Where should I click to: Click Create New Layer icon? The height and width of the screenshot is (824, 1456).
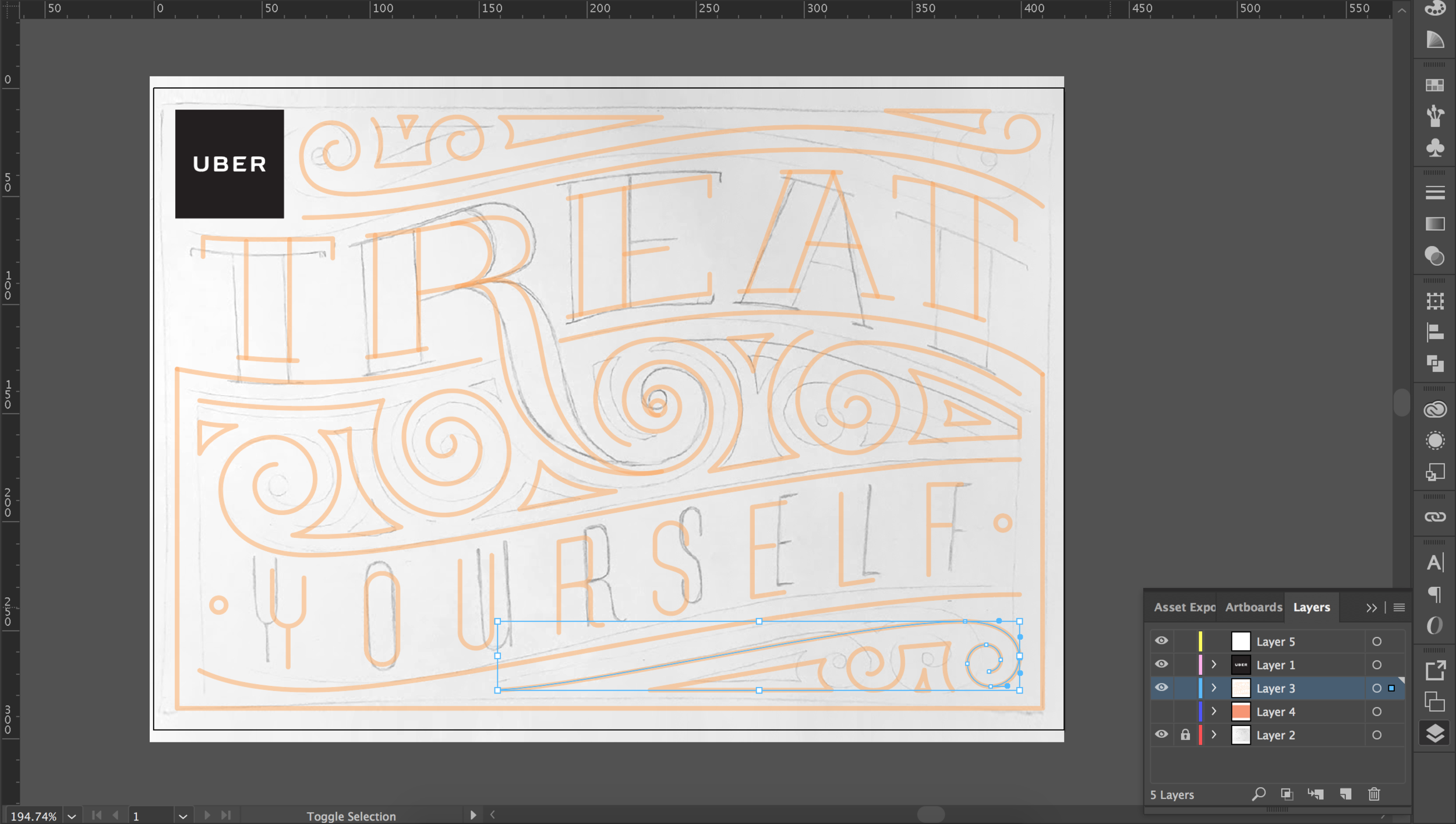coord(1345,794)
